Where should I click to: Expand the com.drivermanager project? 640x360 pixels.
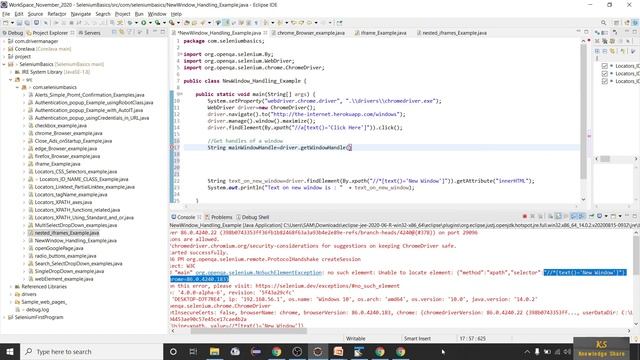[4, 41]
